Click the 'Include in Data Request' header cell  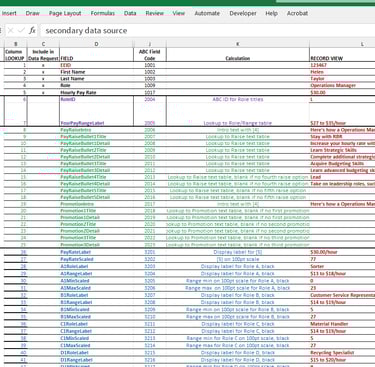[x=43, y=55]
